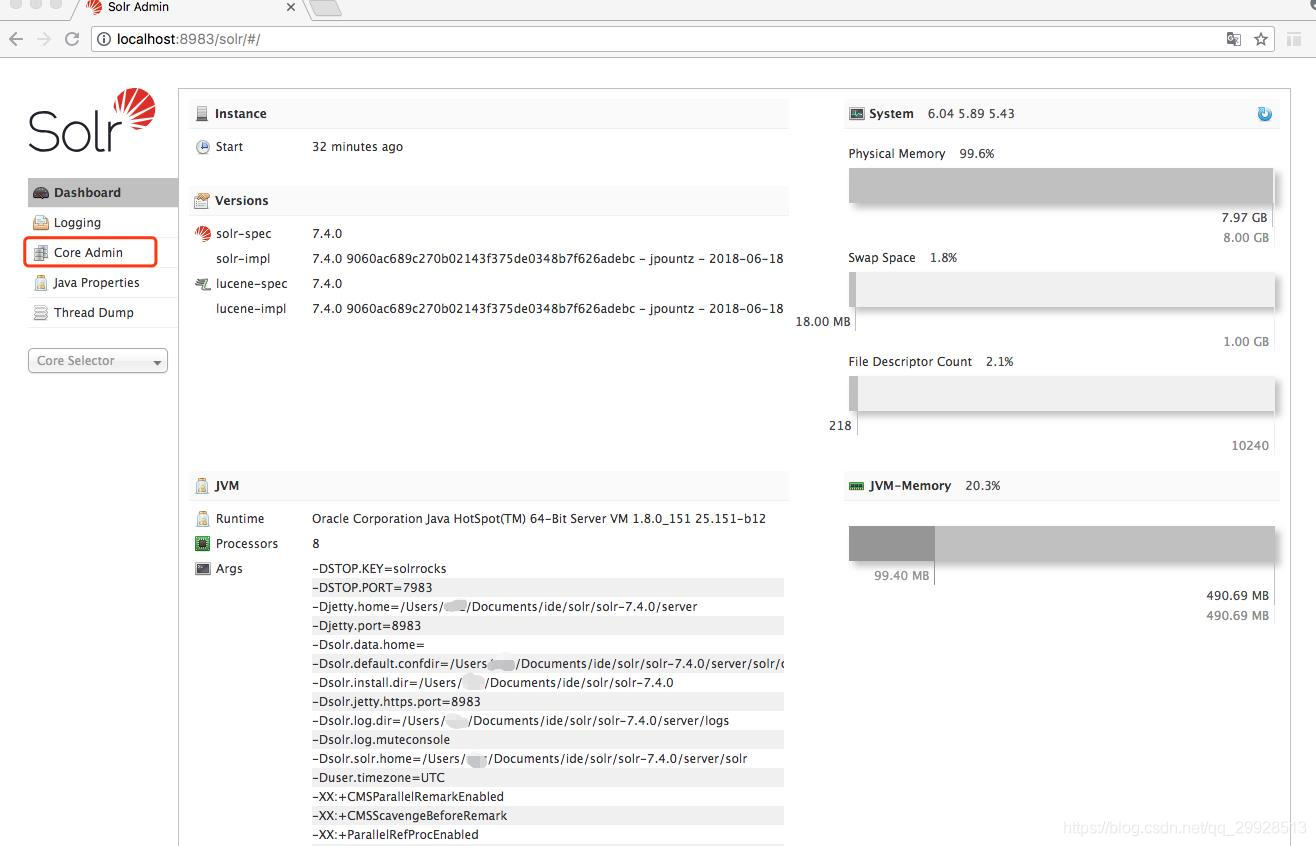Click the File Descriptor '10240' maximum value

[1250, 445]
